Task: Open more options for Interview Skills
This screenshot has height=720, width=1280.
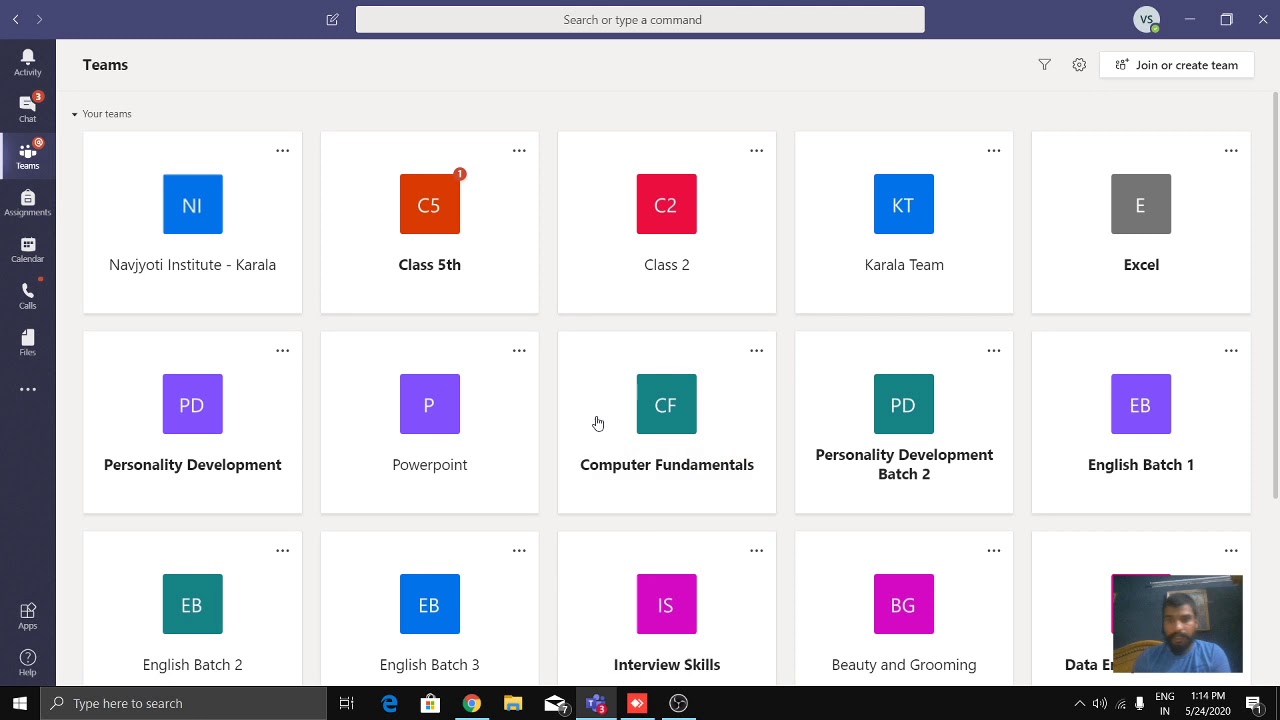Action: tap(756, 551)
